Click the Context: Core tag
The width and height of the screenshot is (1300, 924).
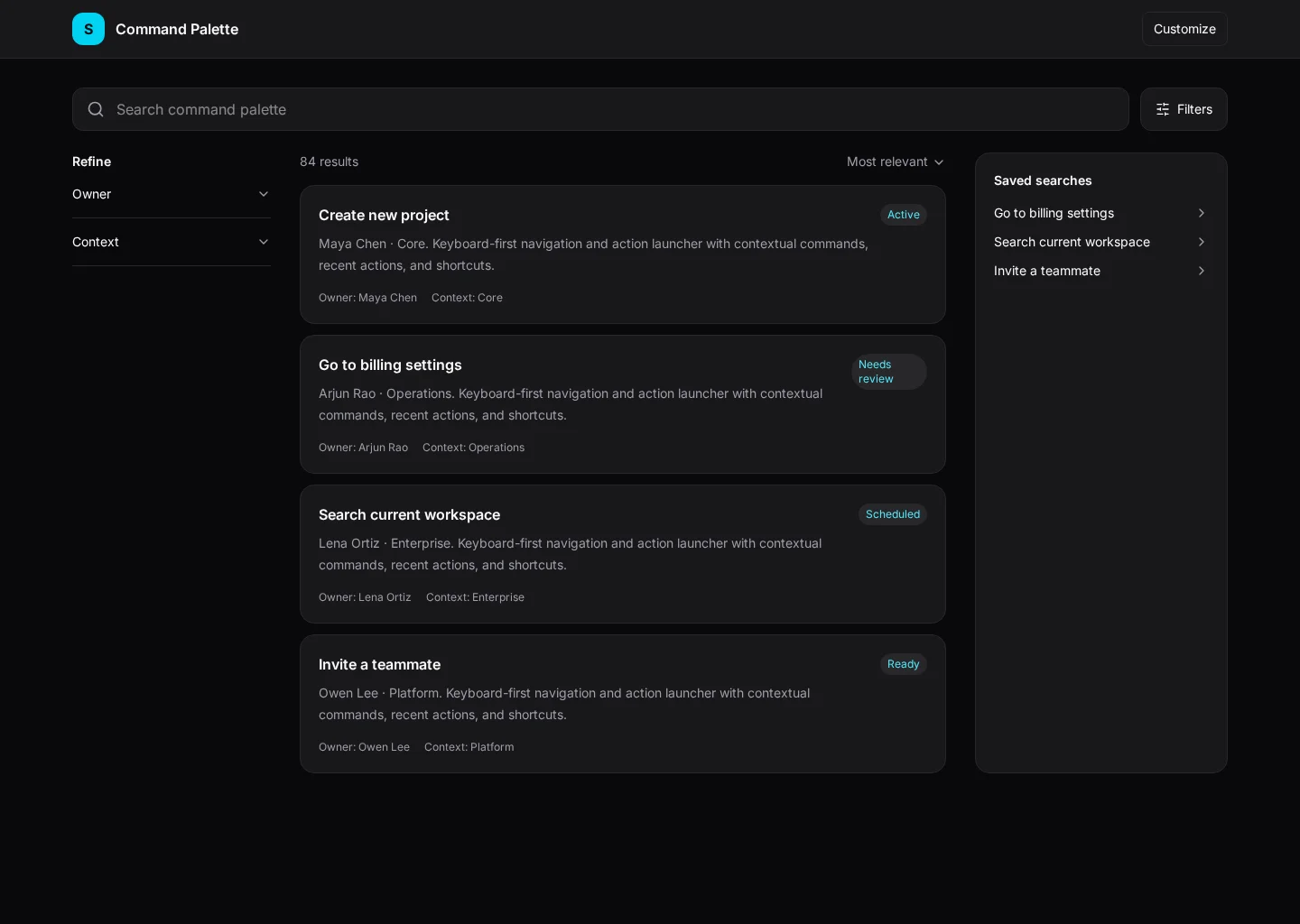pyautogui.click(x=467, y=298)
